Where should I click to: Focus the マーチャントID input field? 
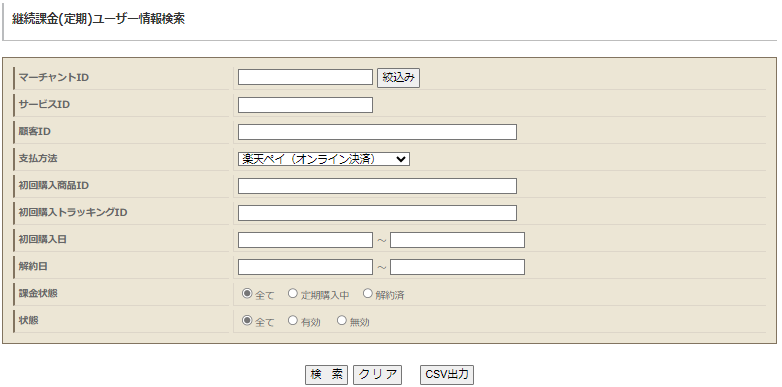click(x=305, y=77)
